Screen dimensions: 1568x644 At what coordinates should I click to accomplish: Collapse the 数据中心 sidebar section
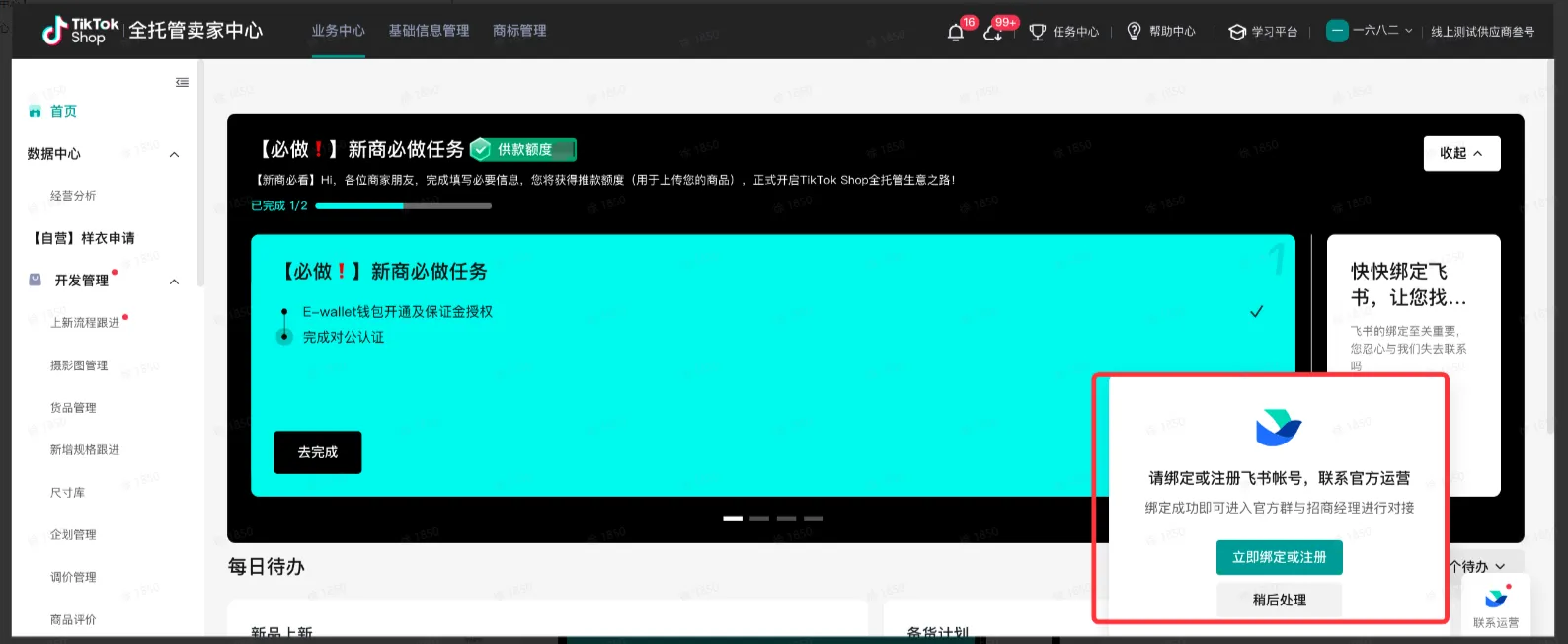click(174, 154)
